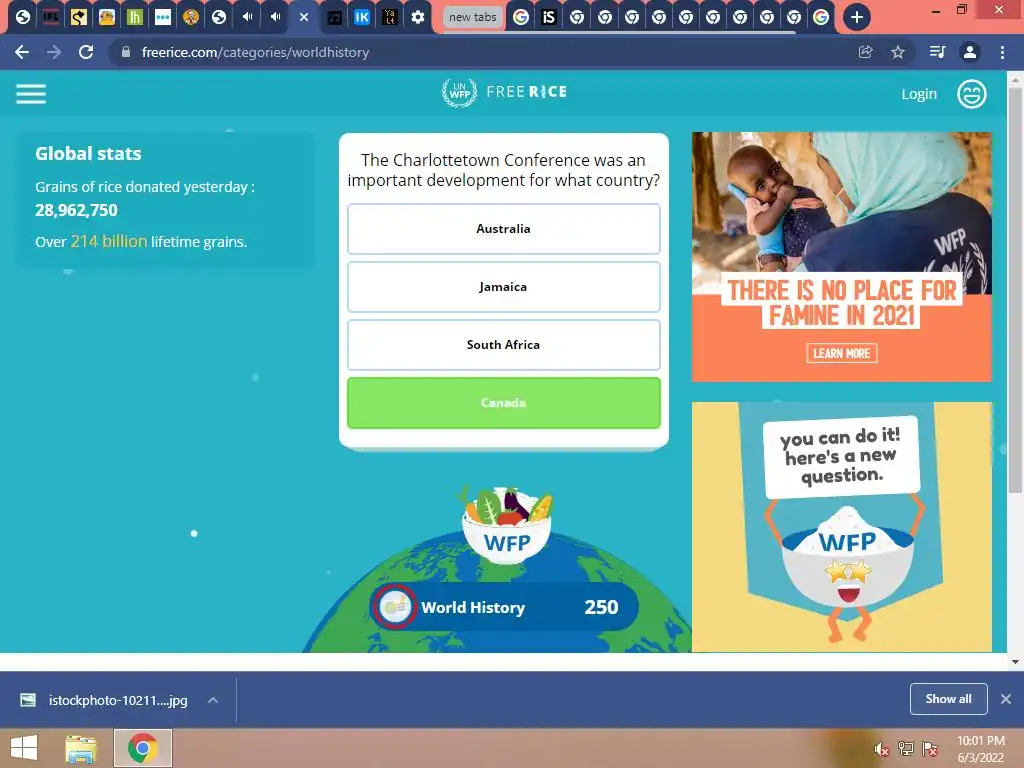Viewport: 1024px width, 768px height.
Task: Close the downloads bar
Action: [1006, 699]
